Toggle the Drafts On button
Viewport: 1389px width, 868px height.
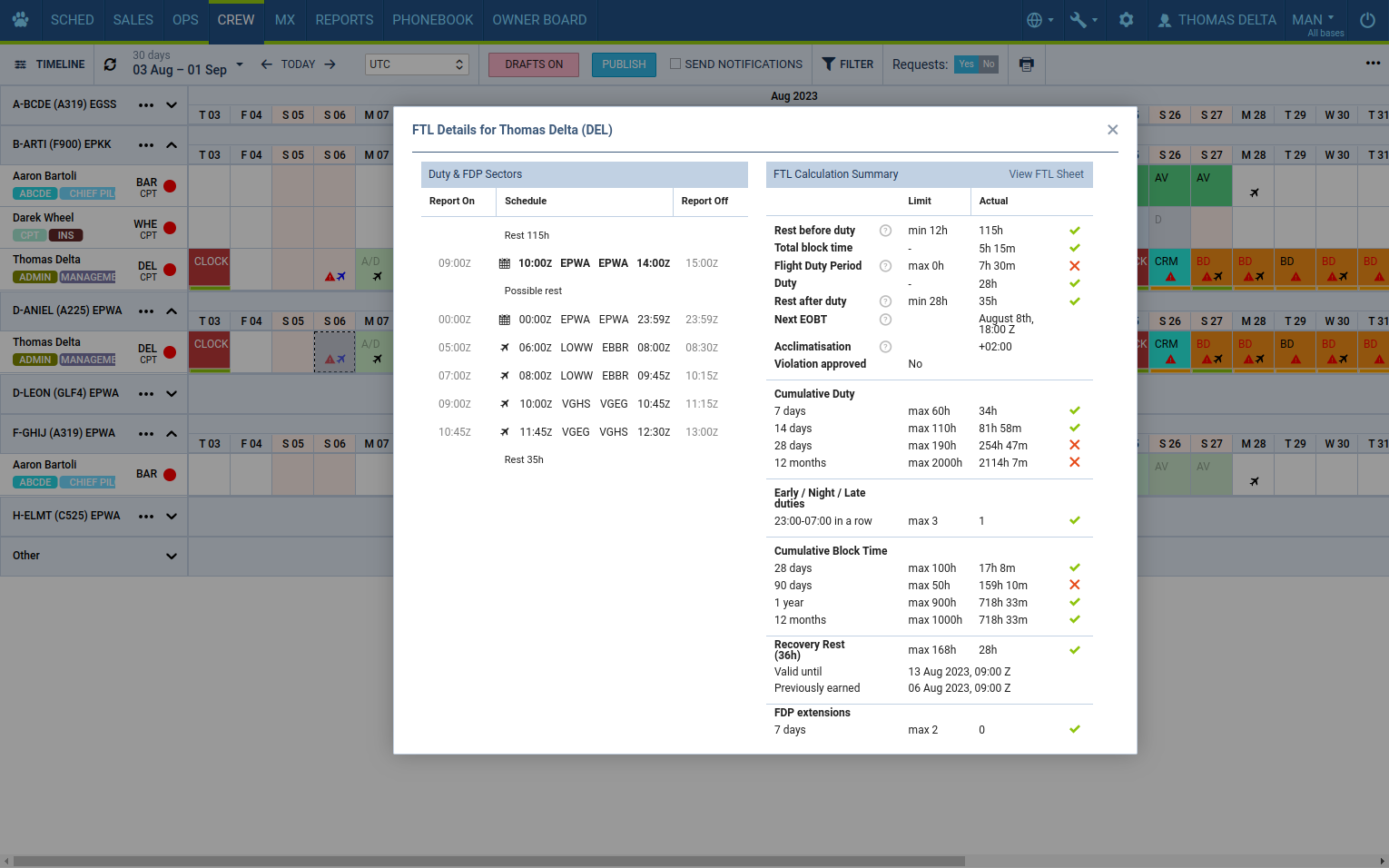pyautogui.click(x=534, y=64)
